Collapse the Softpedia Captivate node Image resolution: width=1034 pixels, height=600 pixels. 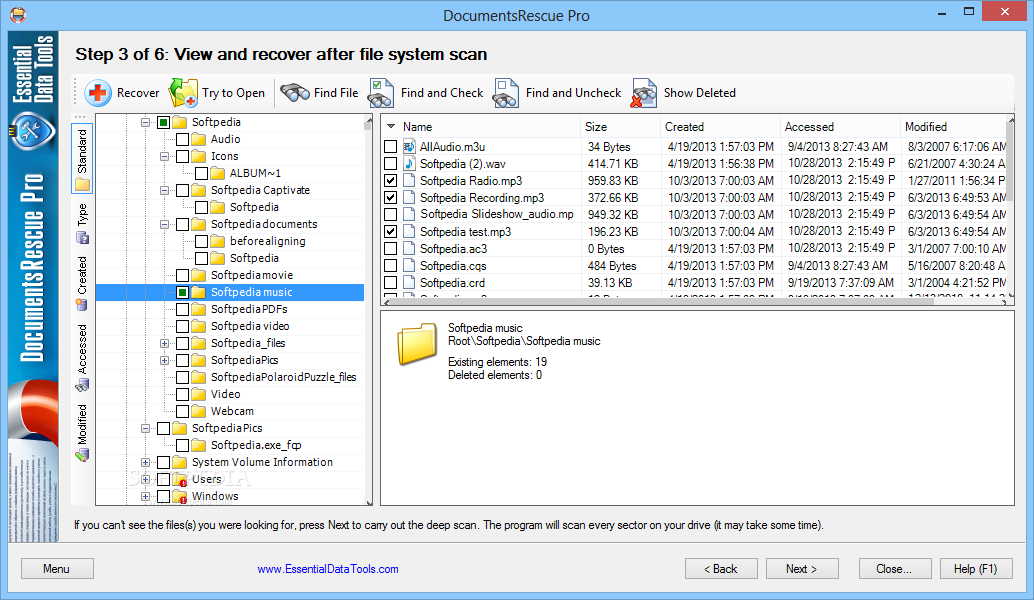pos(164,190)
